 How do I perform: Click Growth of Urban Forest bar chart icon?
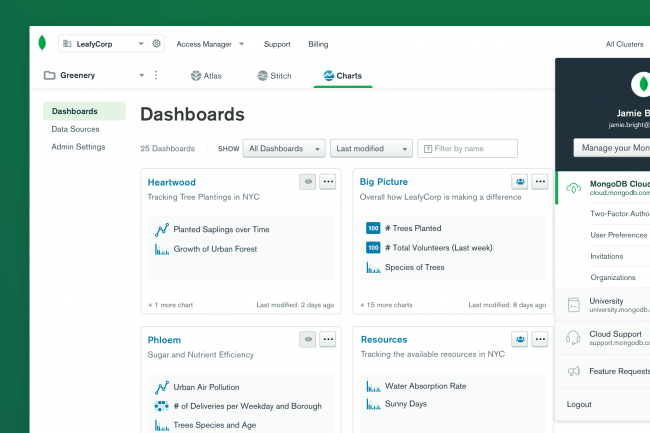162,249
